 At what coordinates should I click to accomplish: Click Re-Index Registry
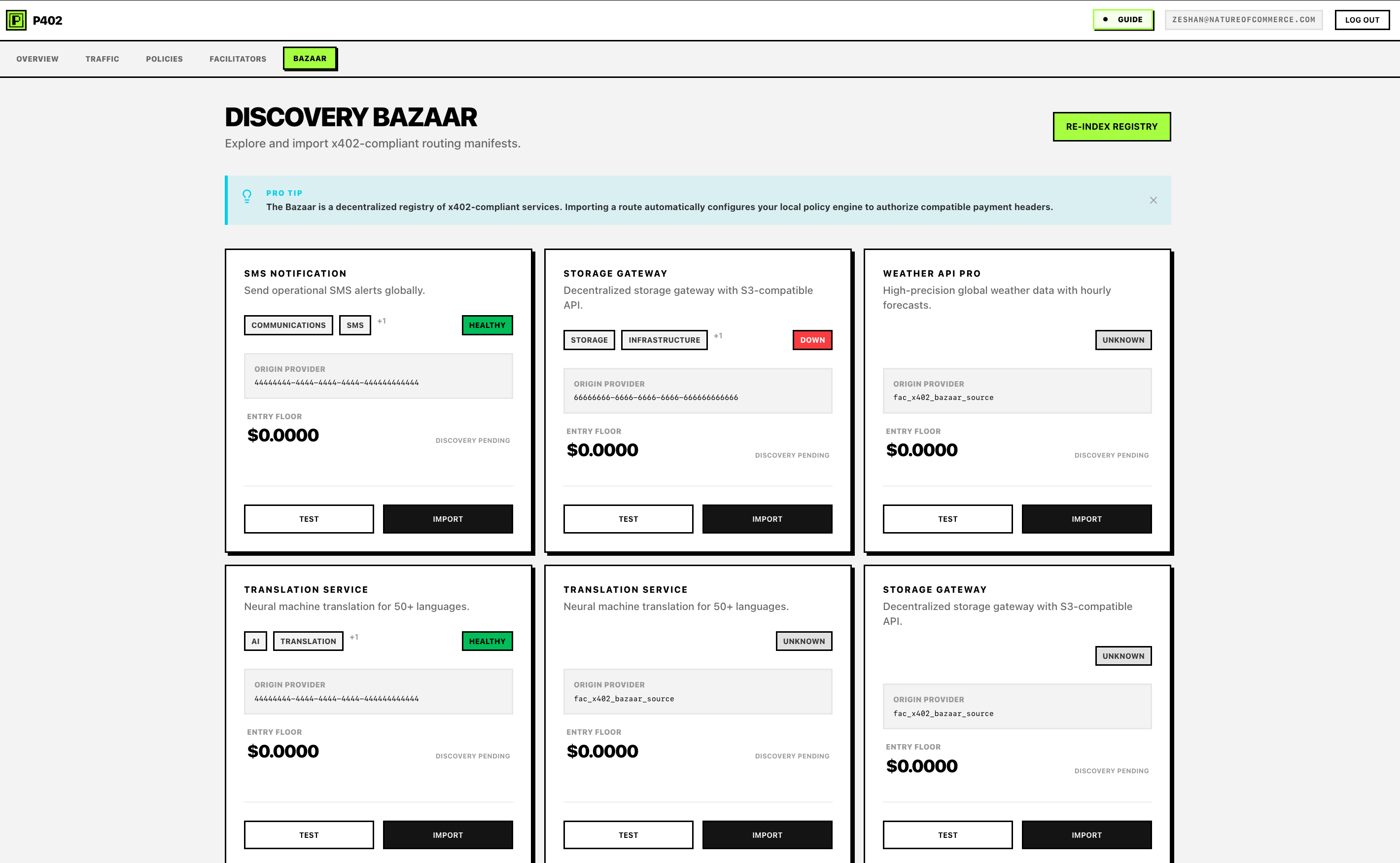coord(1111,126)
